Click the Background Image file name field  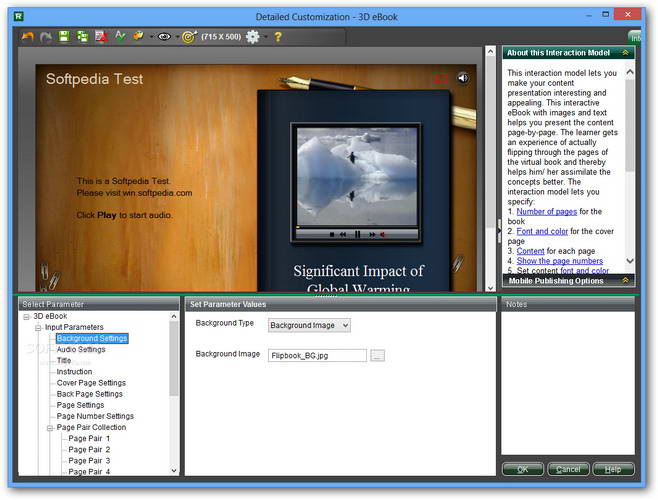pos(317,355)
